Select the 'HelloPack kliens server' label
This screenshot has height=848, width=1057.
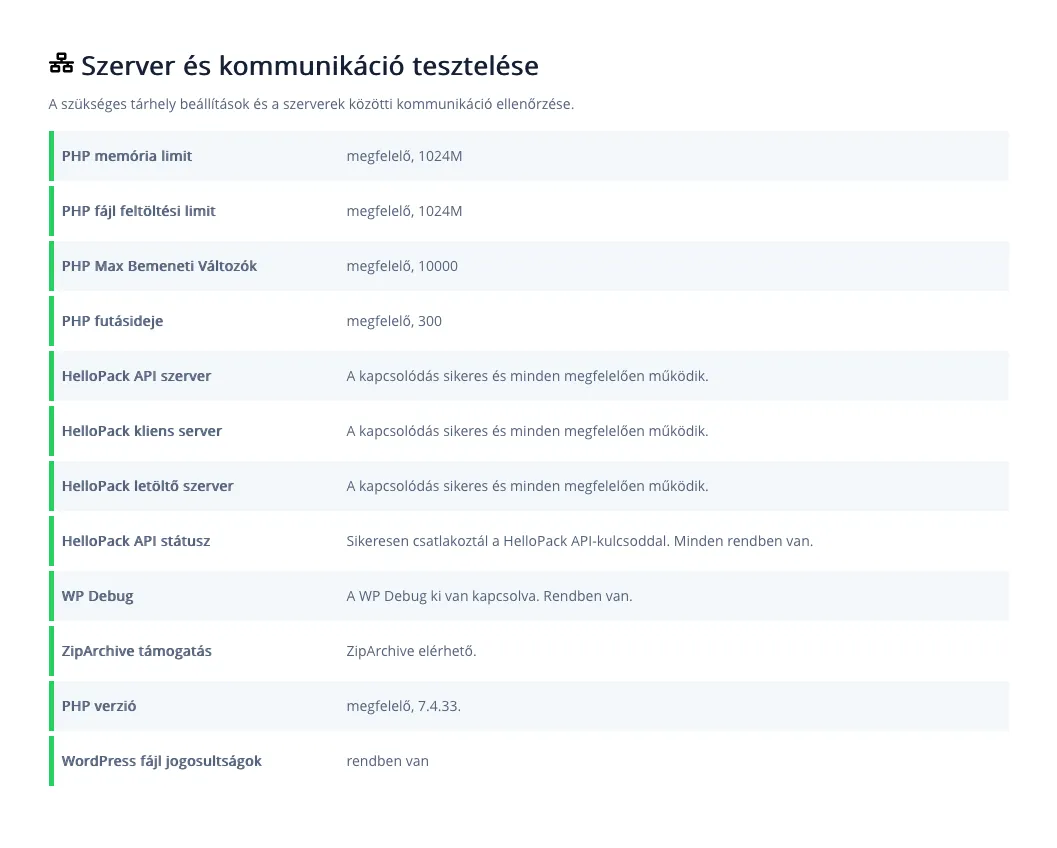142,431
